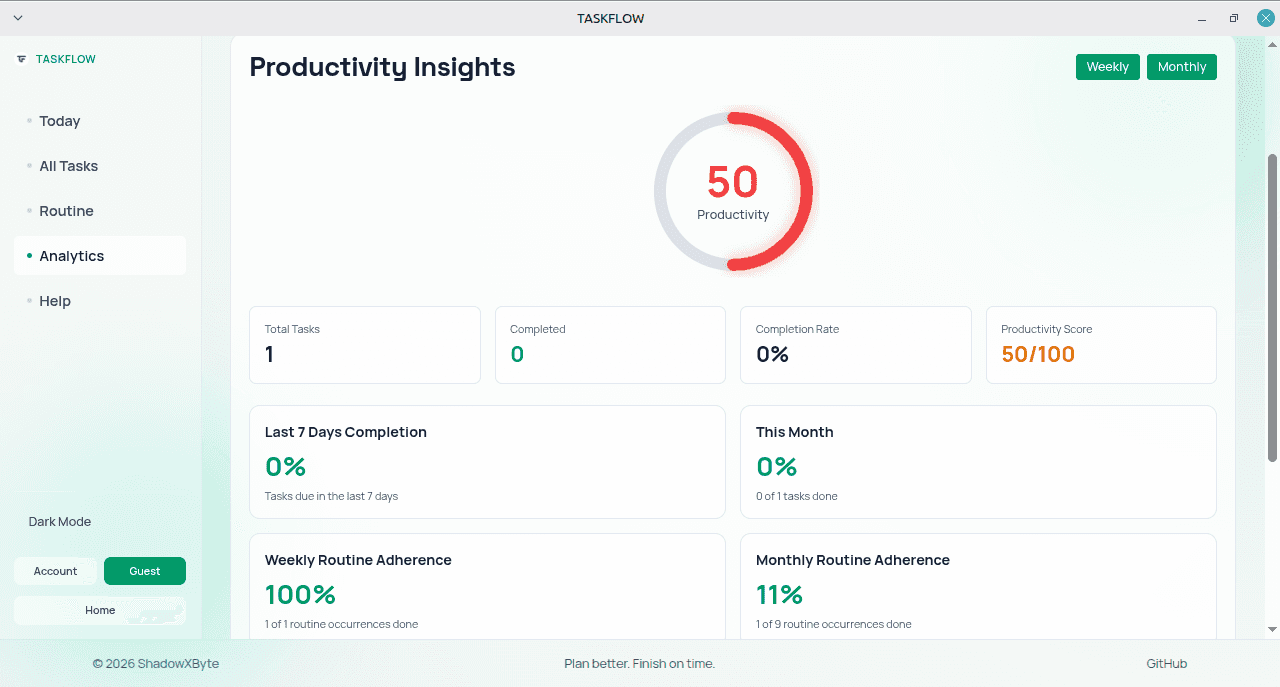Toggle Dark Mode

click(x=60, y=522)
